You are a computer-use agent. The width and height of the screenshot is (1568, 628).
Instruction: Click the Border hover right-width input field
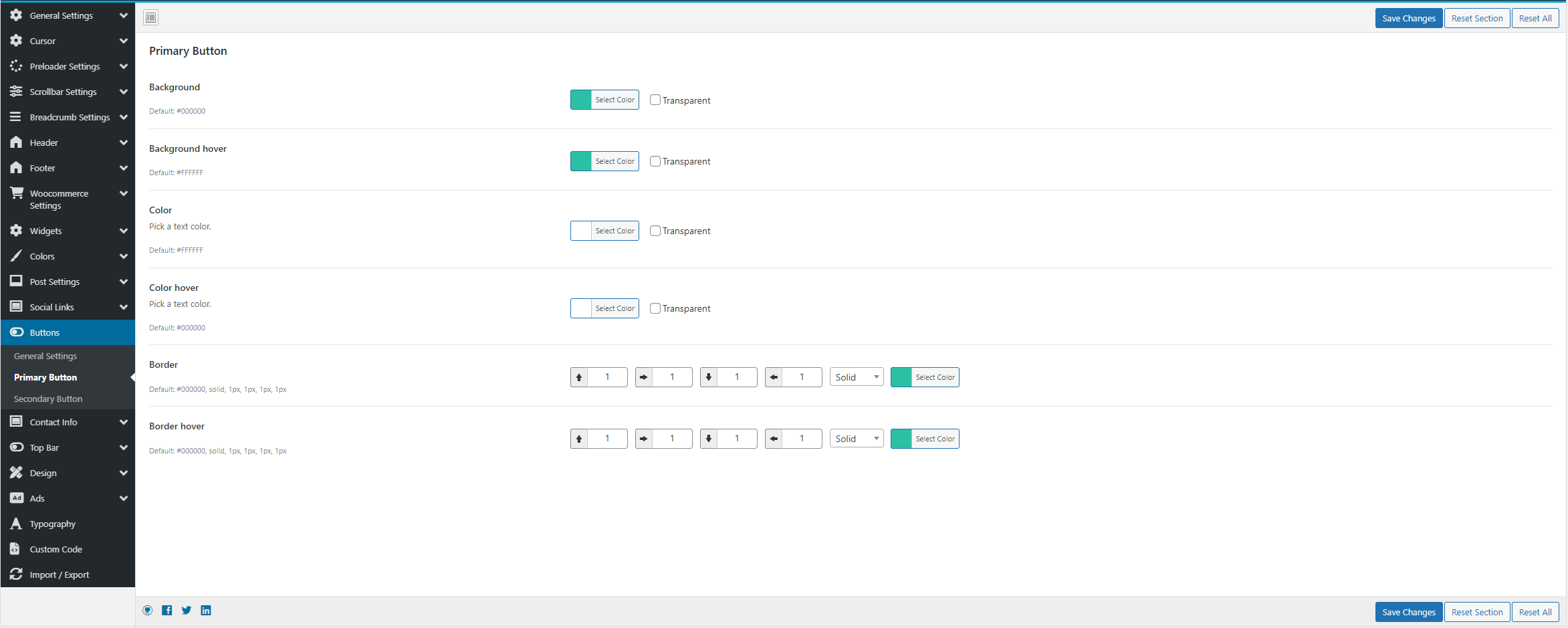(672, 439)
